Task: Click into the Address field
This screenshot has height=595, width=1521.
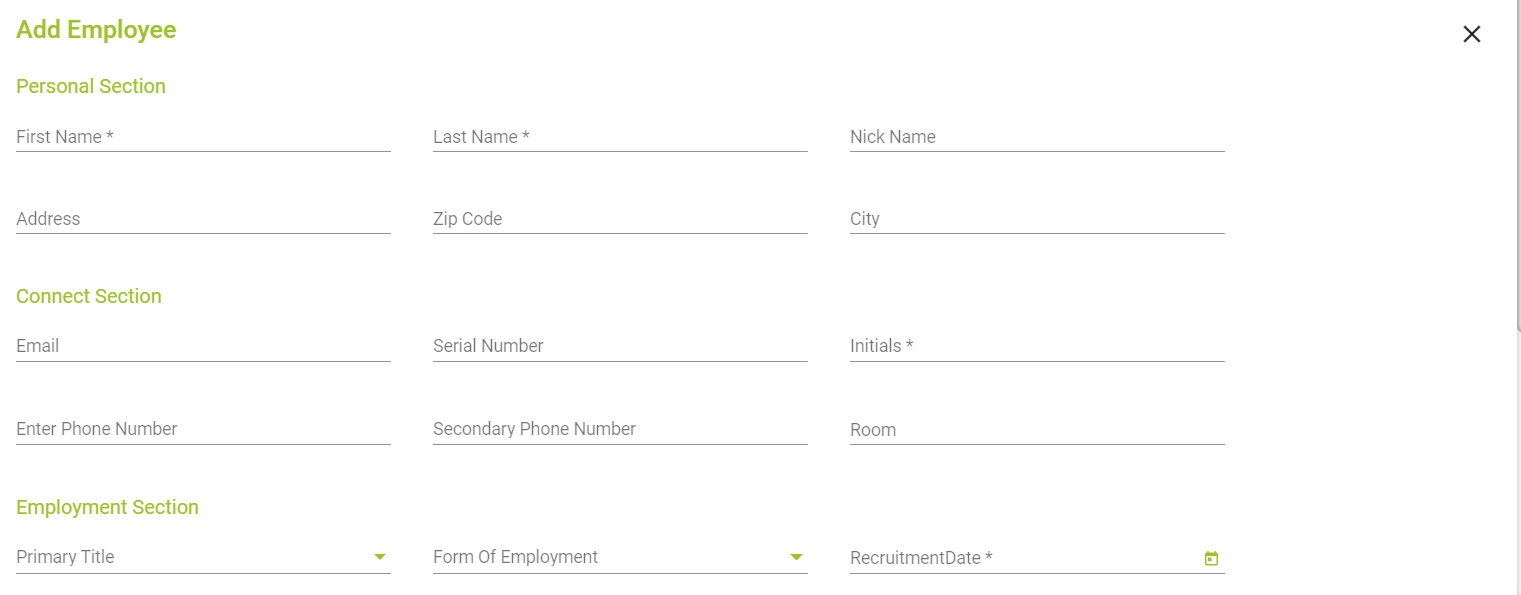Action: click(x=203, y=219)
